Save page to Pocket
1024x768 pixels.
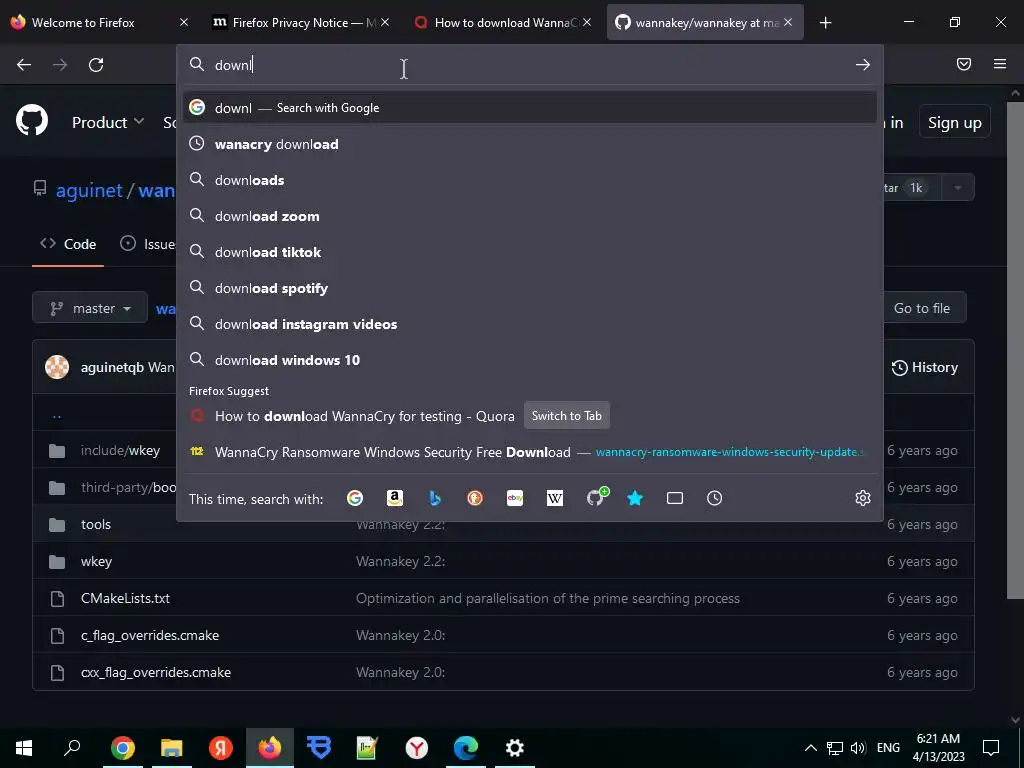pos(964,64)
